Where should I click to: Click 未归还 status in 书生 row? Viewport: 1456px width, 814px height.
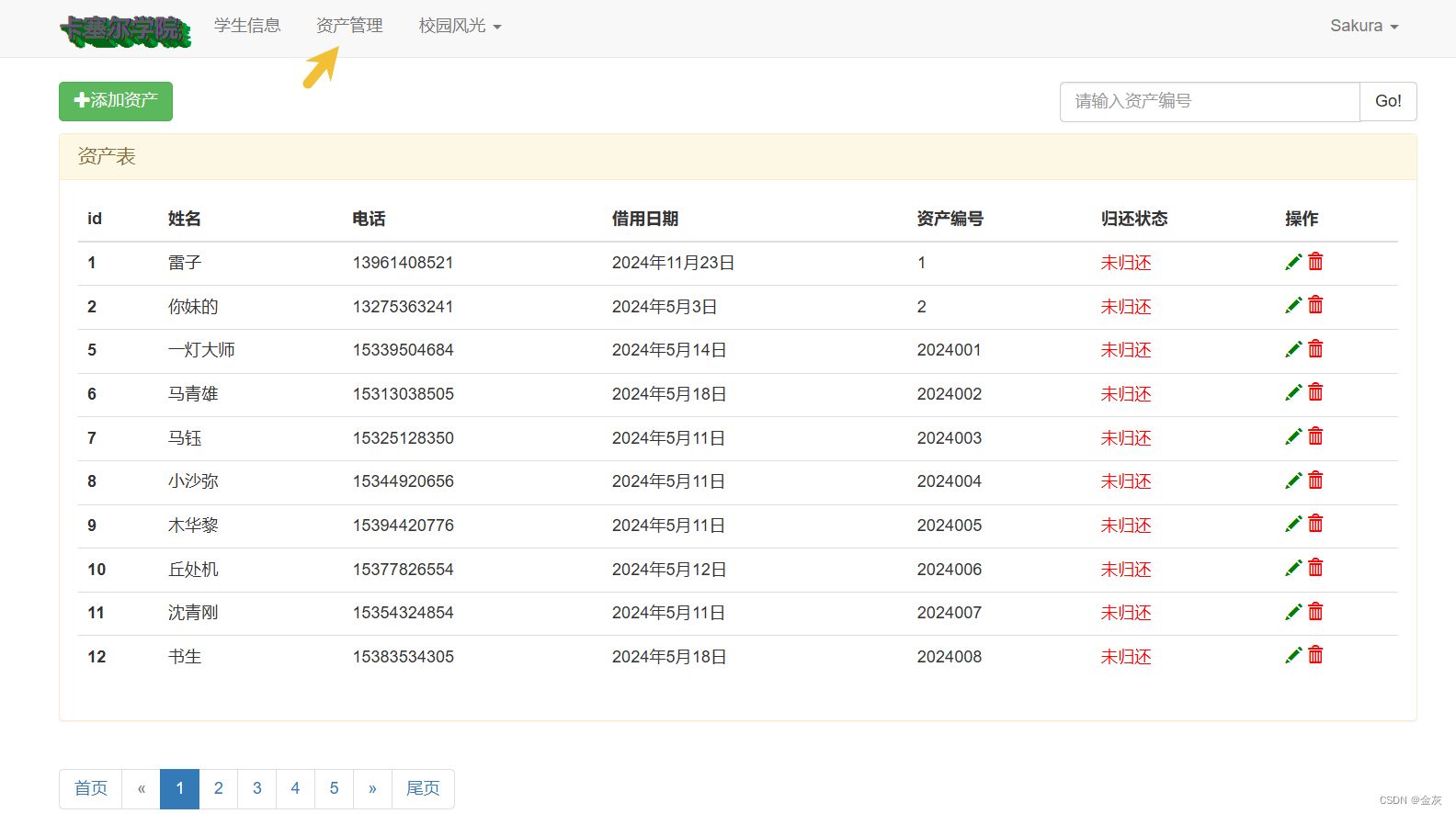point(1126,657)
